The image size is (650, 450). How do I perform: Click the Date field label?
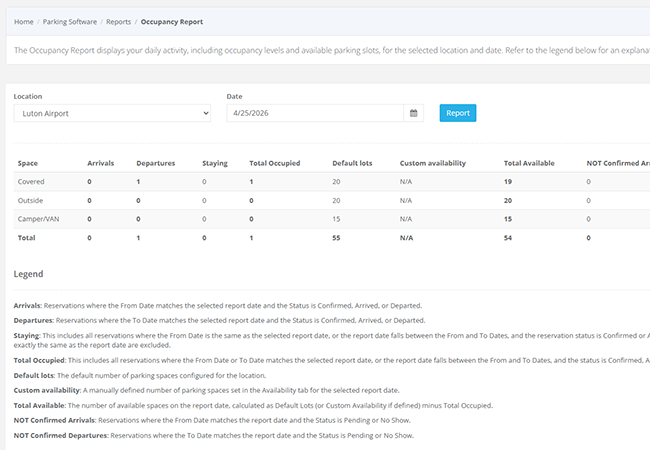(234, 96)
